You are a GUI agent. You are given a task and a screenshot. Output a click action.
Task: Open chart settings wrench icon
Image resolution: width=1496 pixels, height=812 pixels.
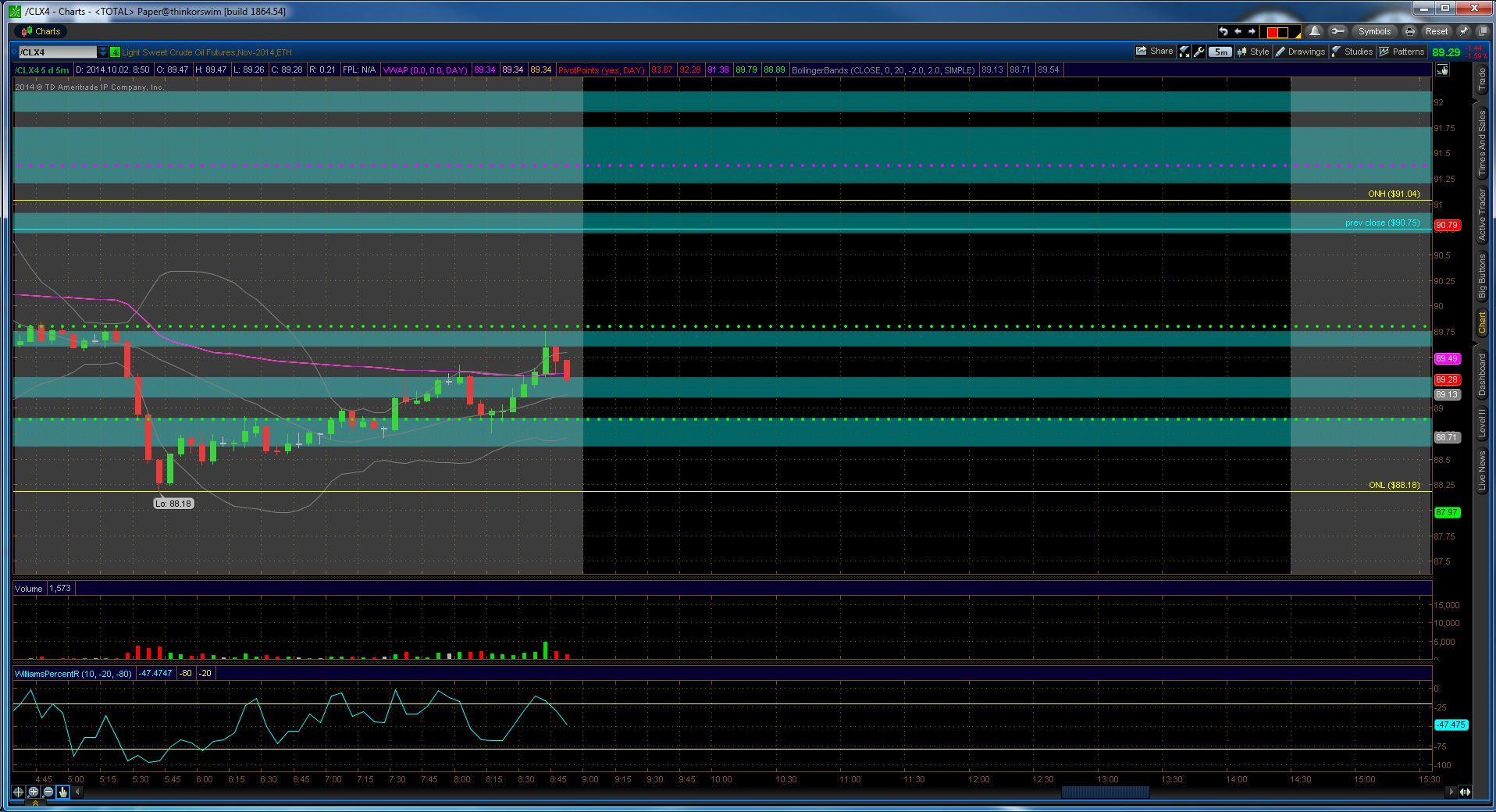pyautogui.click(x=1199, y=52)
